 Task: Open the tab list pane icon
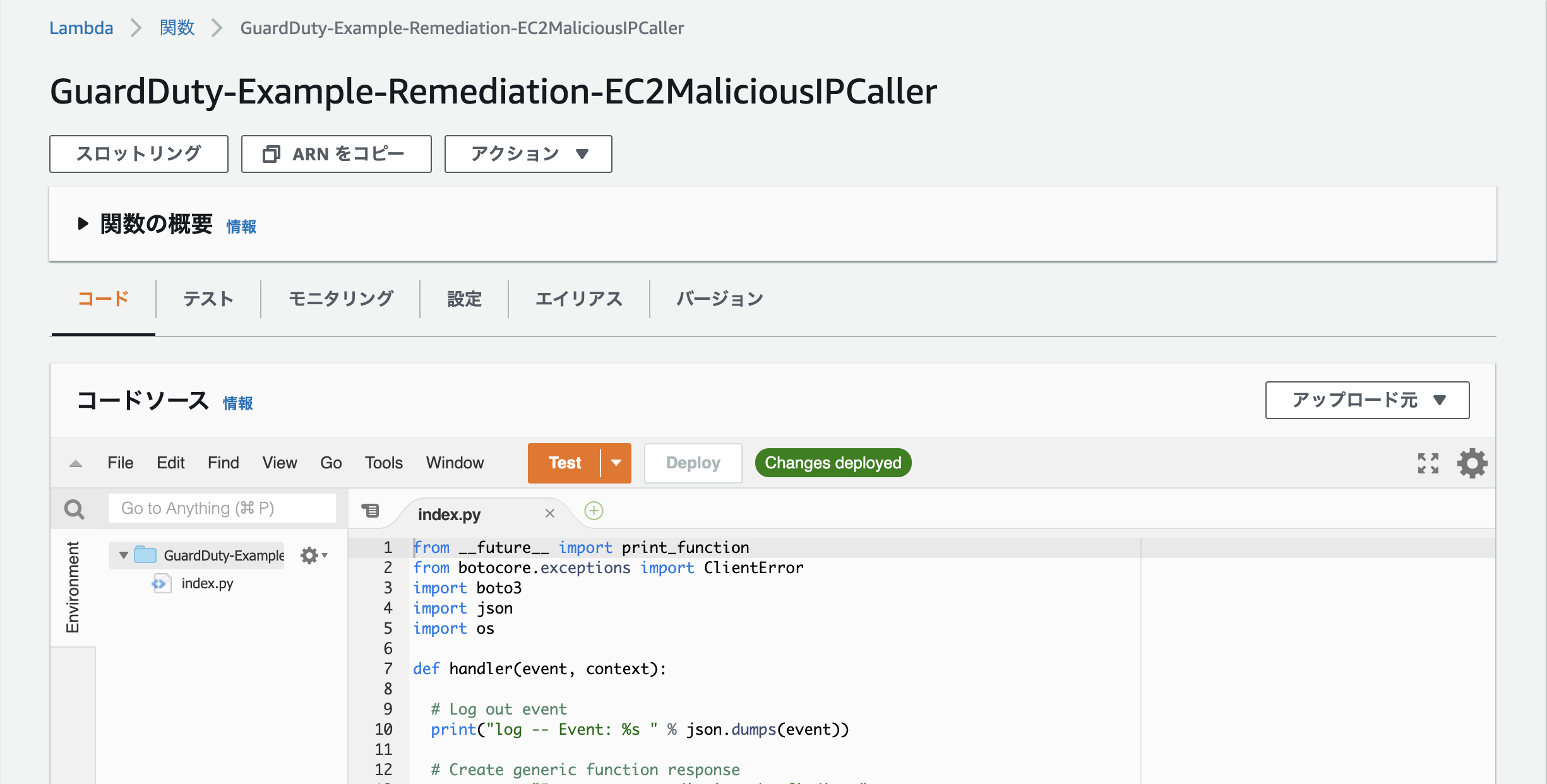pyautogui.click(x=370, y=510)
